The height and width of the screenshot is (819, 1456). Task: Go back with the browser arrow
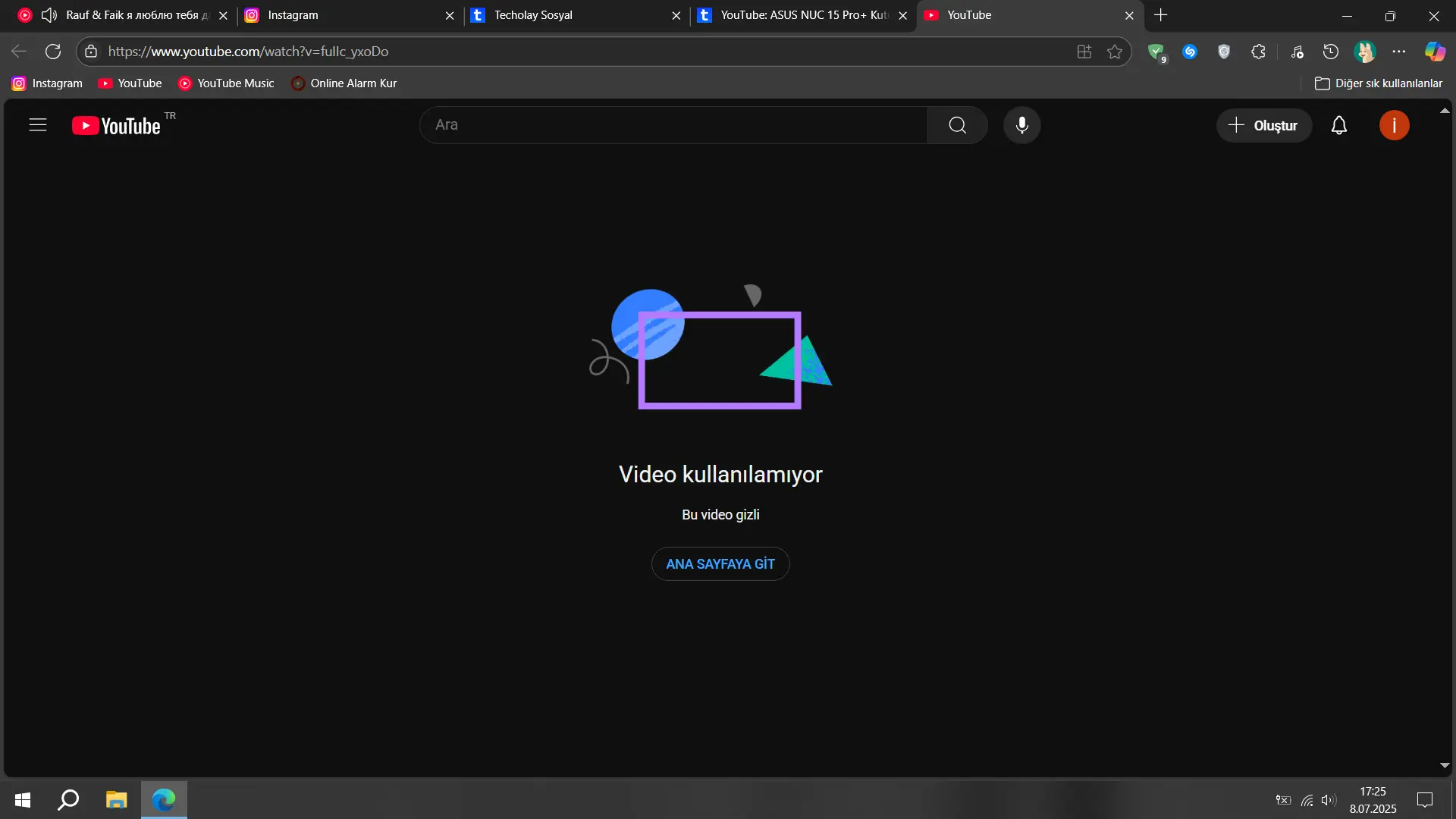[19, 52]
